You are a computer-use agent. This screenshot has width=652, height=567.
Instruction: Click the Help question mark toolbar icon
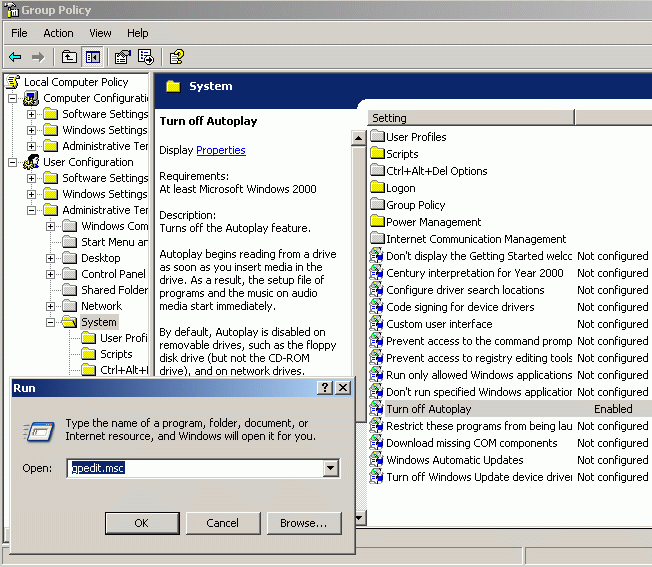[x=175, y=57]
